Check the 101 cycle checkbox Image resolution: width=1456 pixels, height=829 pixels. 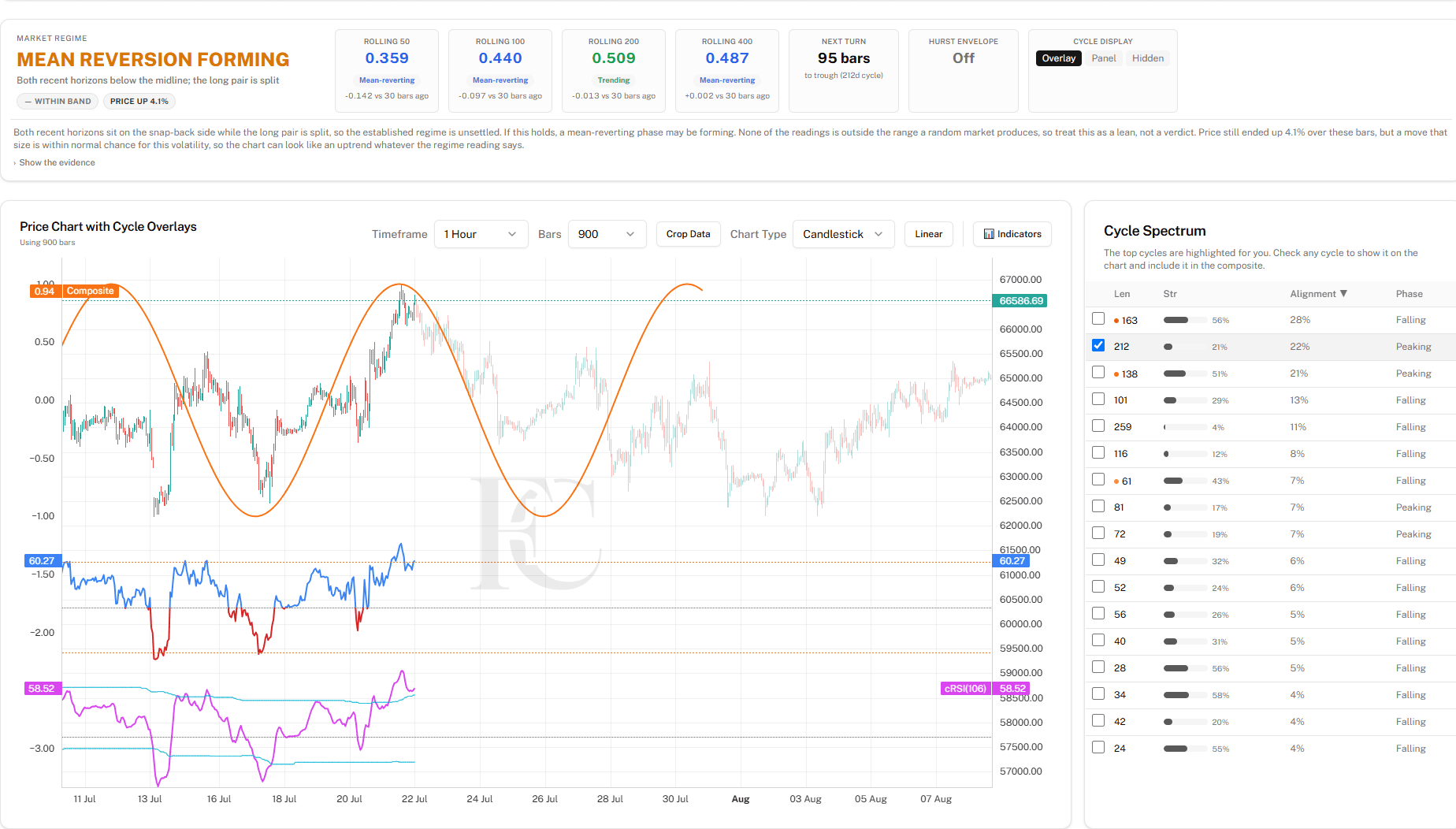click(x=1098, y=400)
